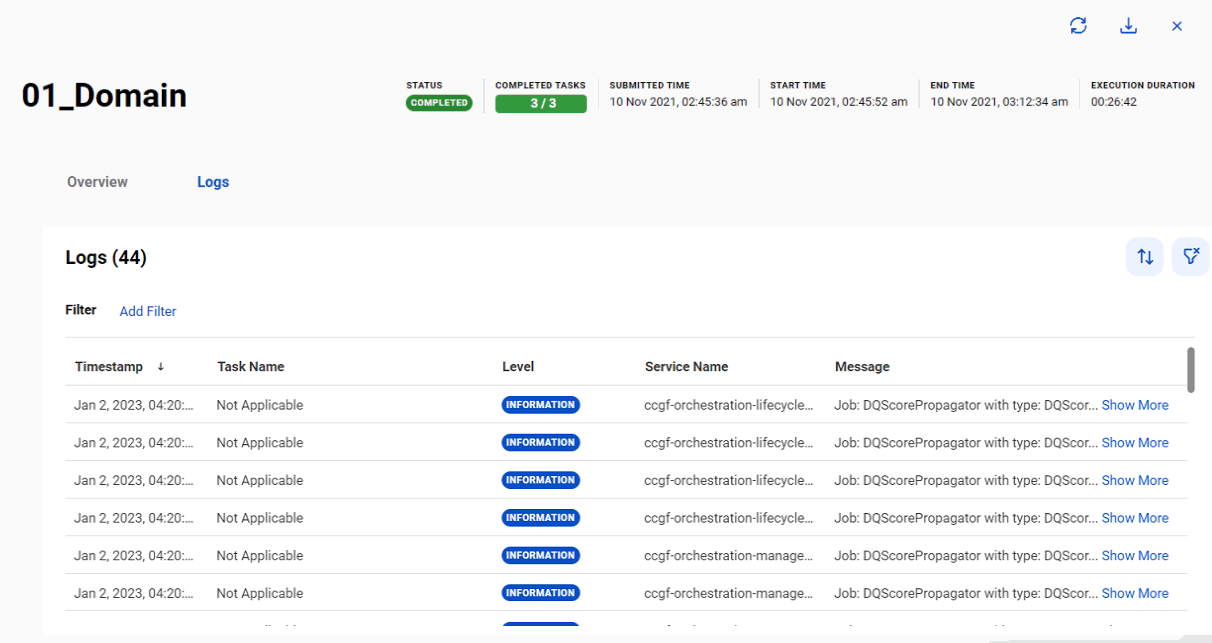Click end time 10 Nov 2021, 03:12:34 am
1212x643 pixels.
click(x=999, y=102)
